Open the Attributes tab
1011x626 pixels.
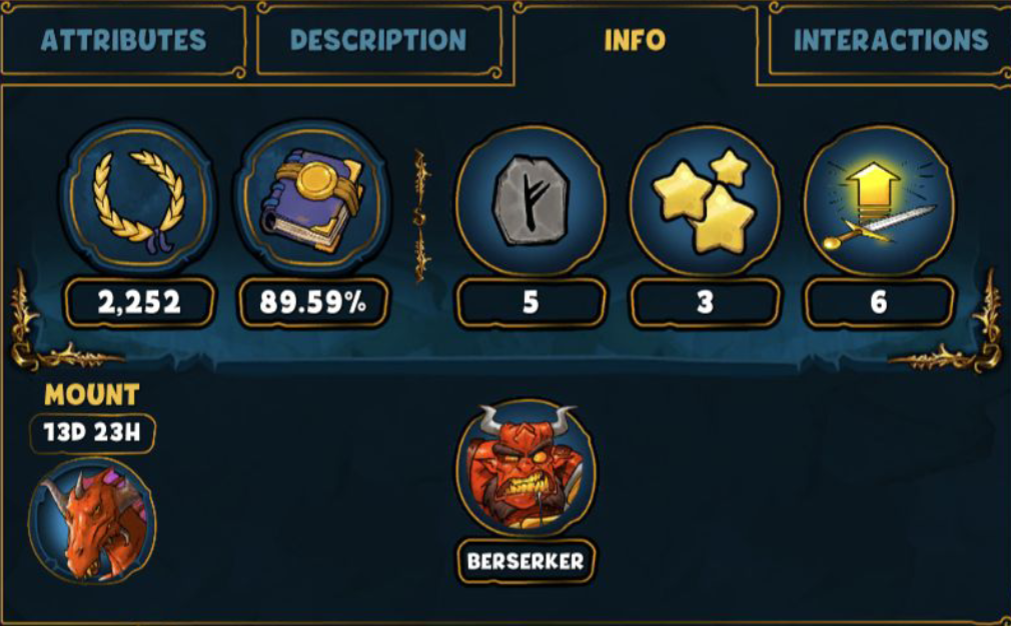click(123, 40)
